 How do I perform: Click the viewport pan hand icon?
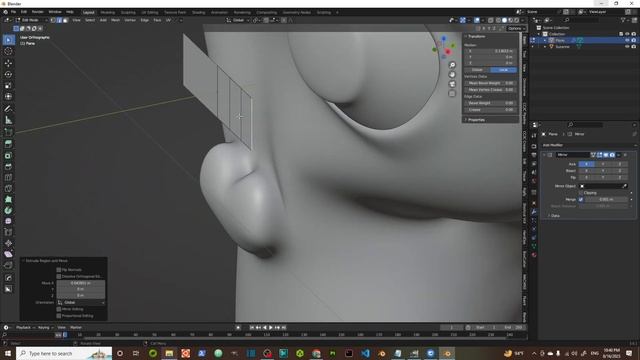point(452,75)
